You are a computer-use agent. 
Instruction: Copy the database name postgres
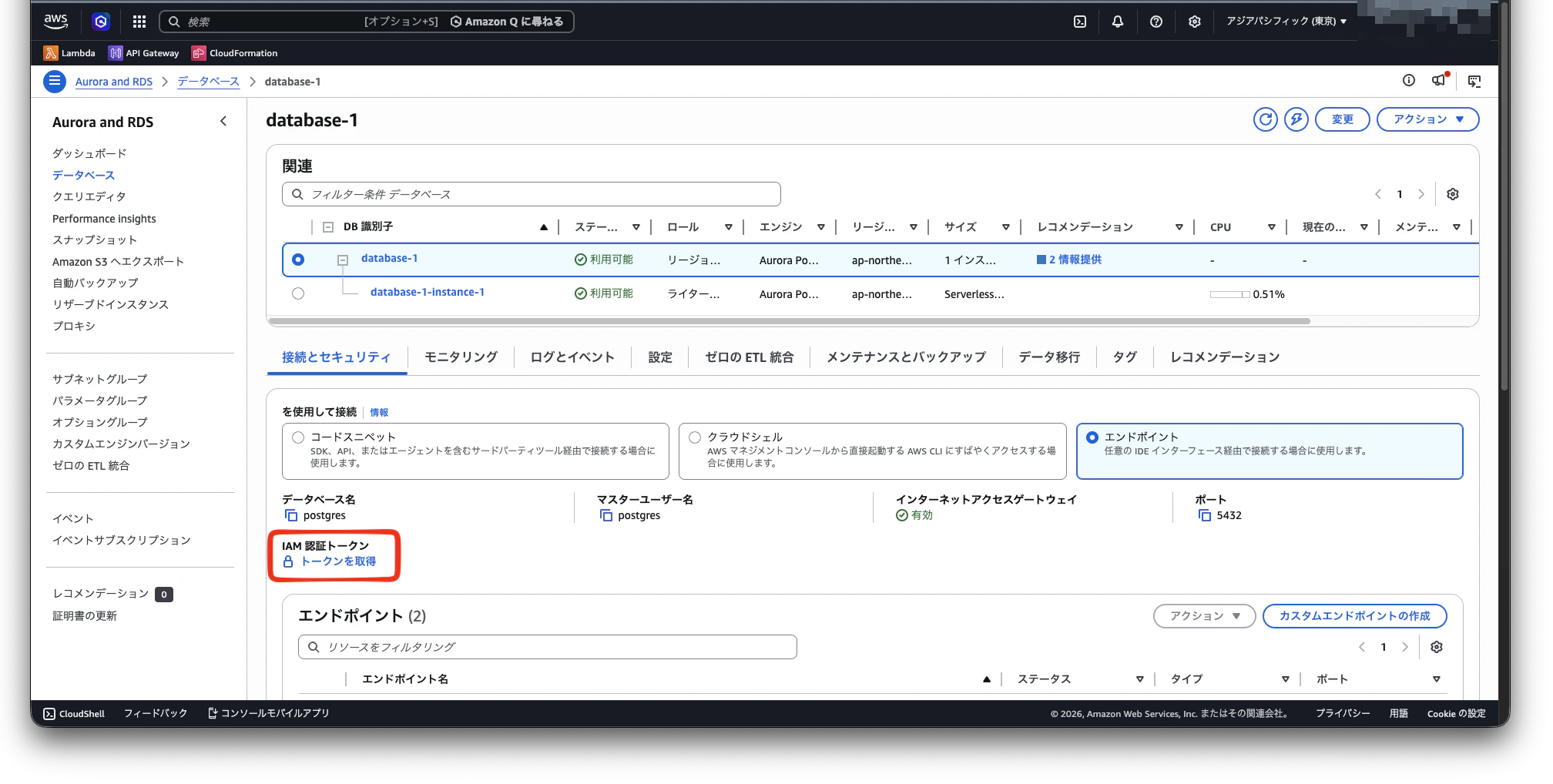[291, 515]
